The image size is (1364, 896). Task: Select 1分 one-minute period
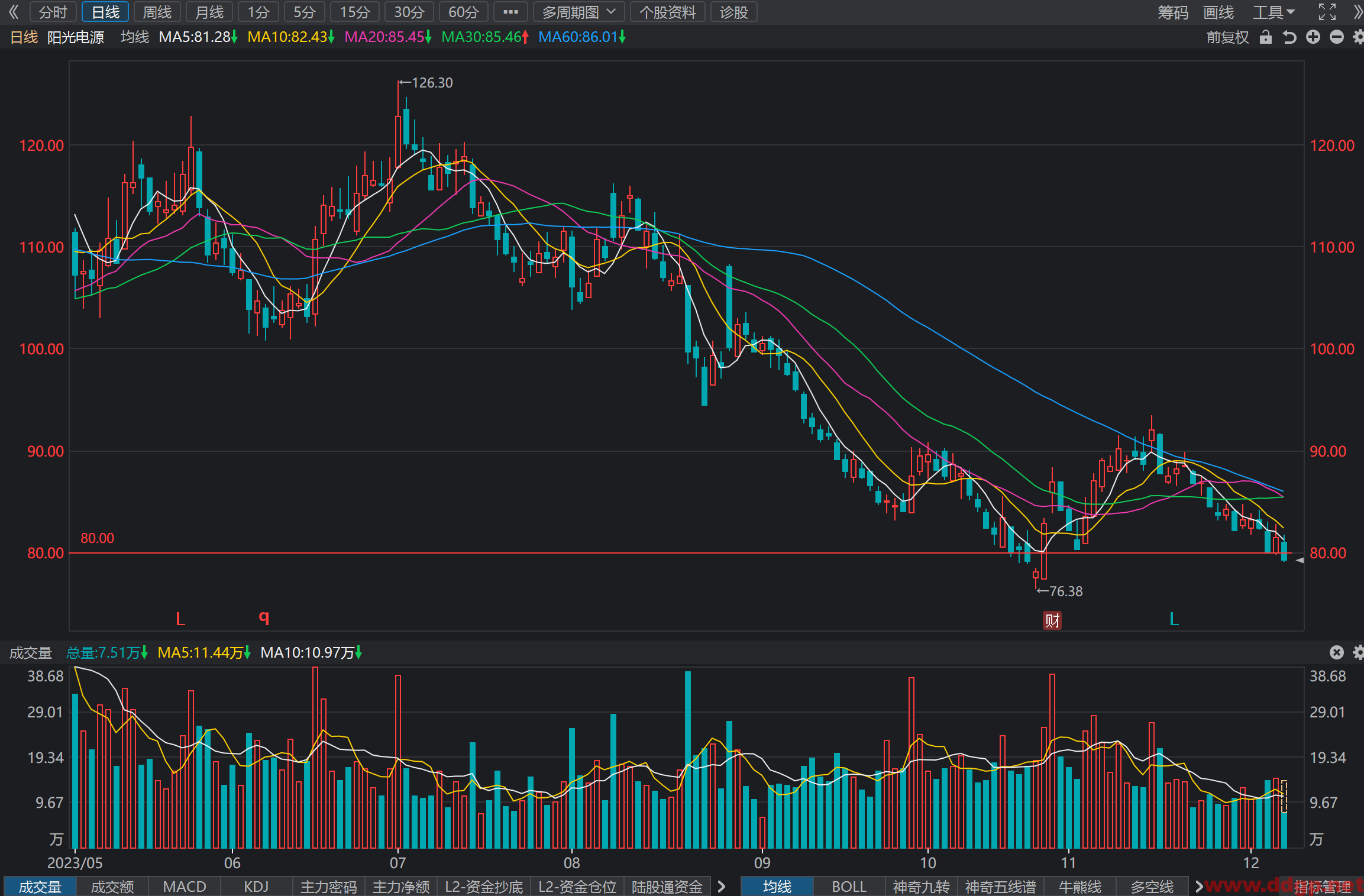[x=258, y=12]
